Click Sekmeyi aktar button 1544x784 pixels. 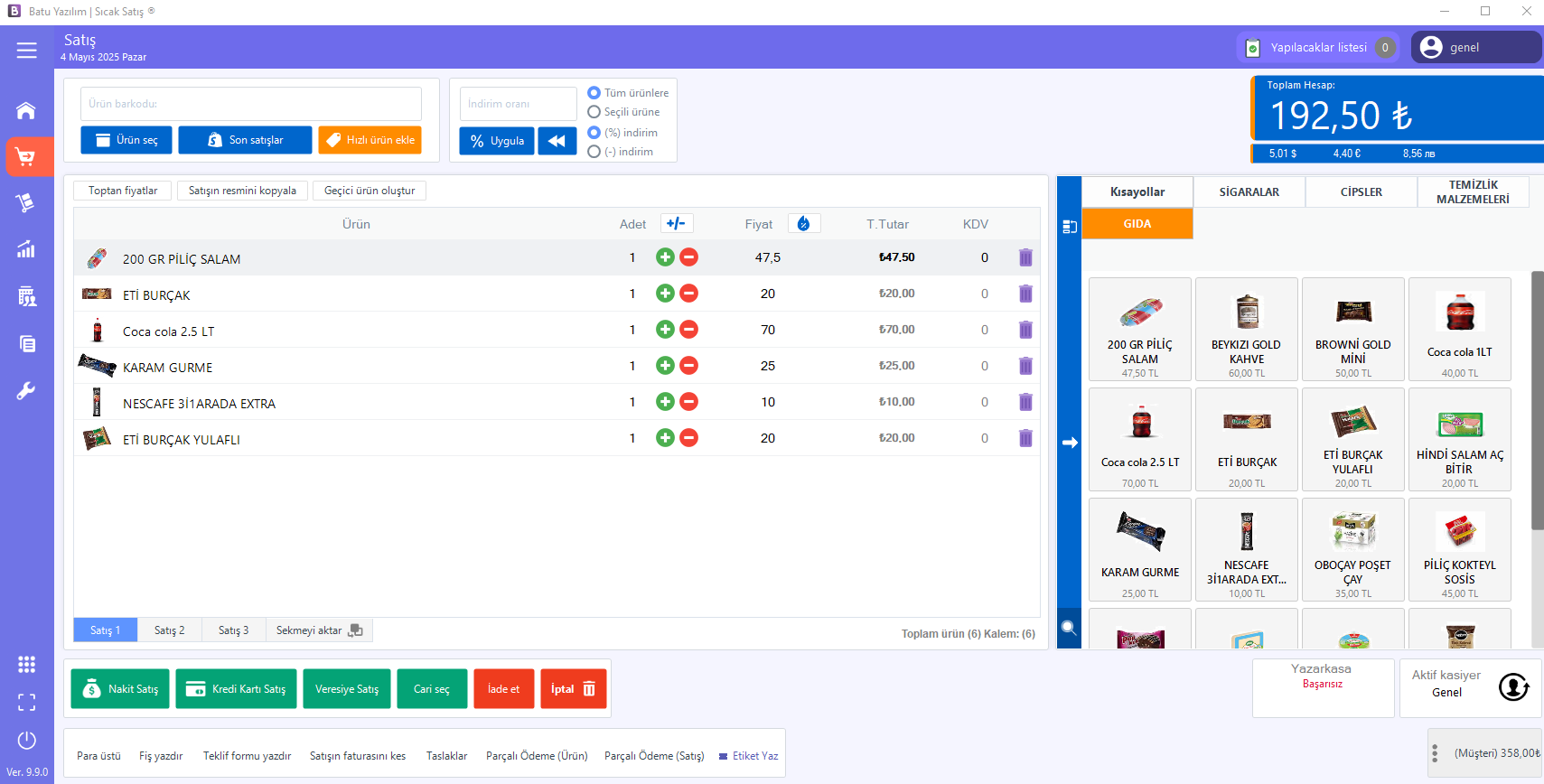click(x=319, y=630)
